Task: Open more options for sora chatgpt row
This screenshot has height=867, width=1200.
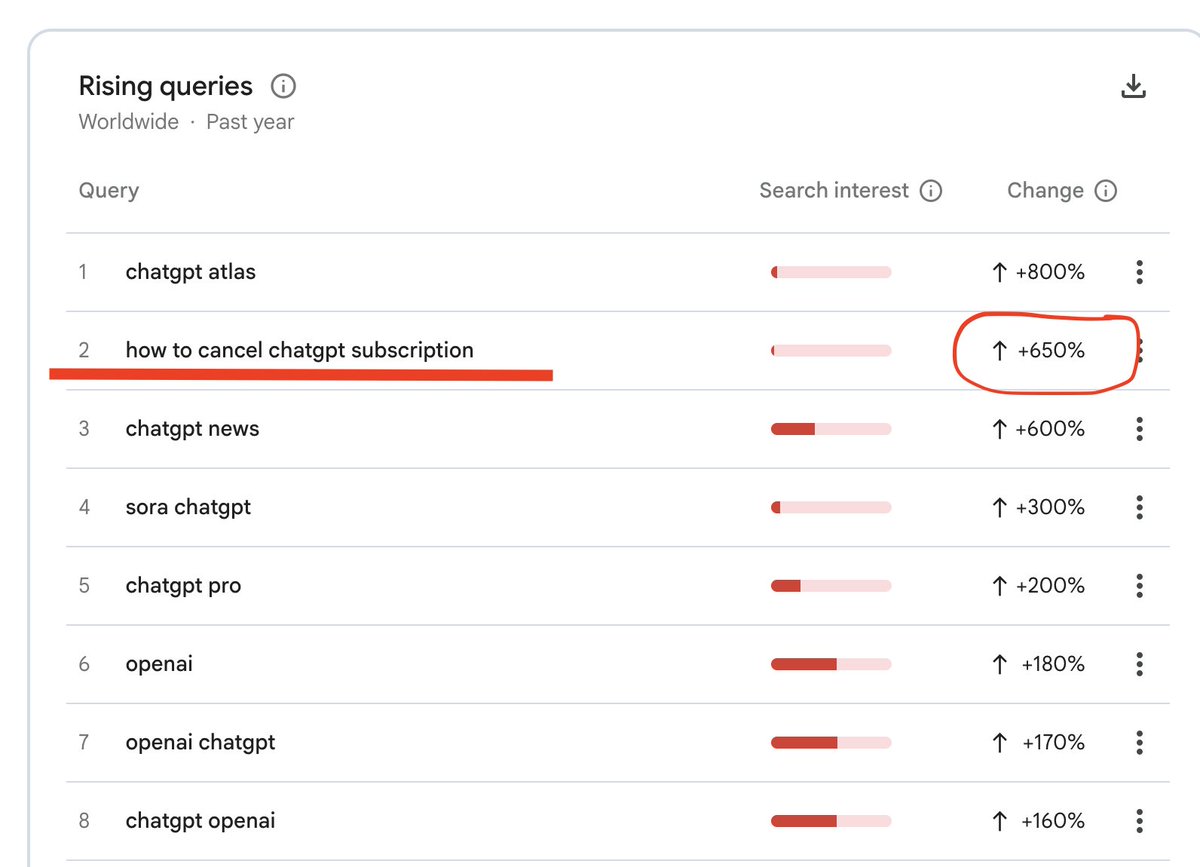Action: tap(1139, 507)
